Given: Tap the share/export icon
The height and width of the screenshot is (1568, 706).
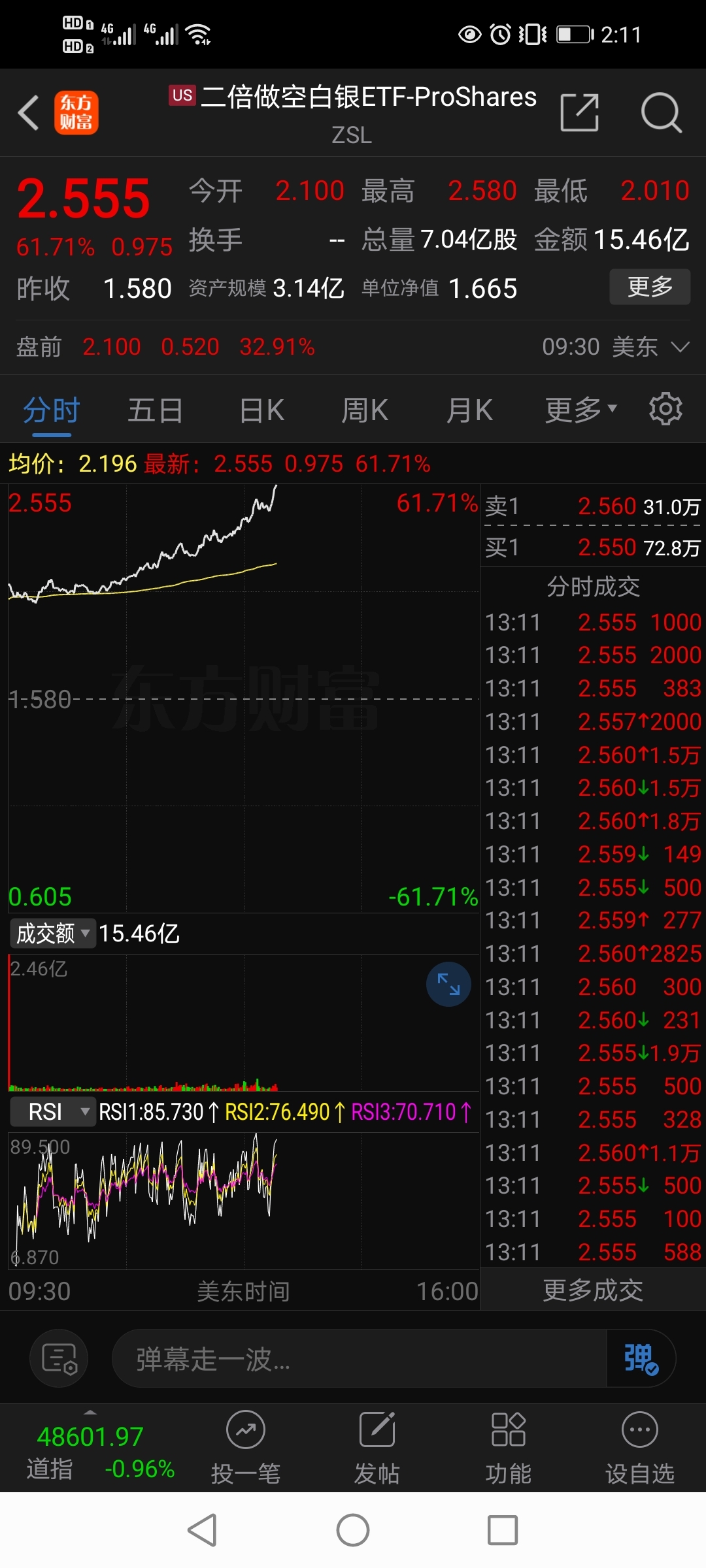Looking at the screenshot, I should coord(580,112).
